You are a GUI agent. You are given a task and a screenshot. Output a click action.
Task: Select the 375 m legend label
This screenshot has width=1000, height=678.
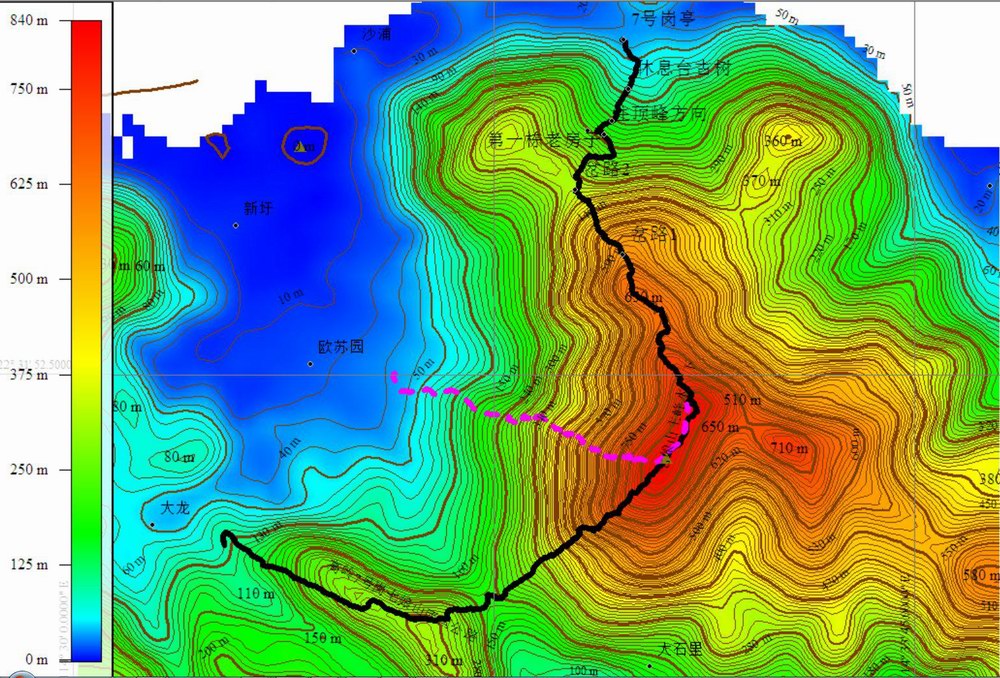coord(29,374)
